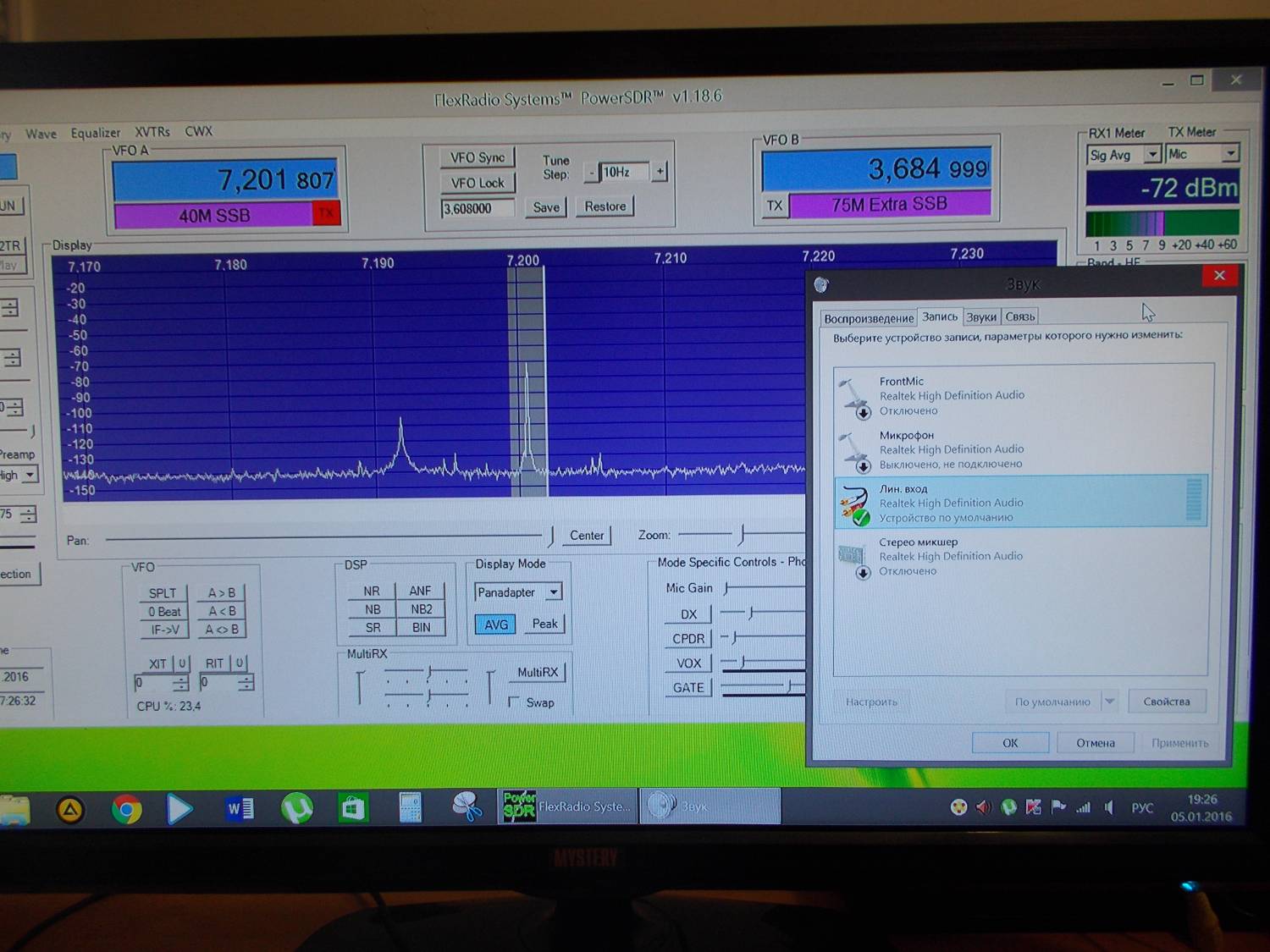This screenshot has width=1270, height=952.
Task: Enable NB noise blanker
Action: click(373, 609)
